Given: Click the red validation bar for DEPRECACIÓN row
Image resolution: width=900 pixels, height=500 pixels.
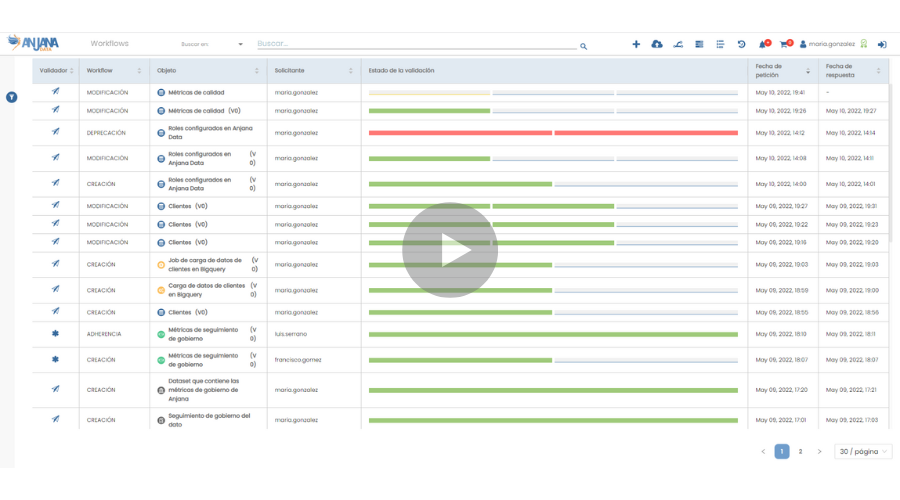Looking at the screenshot, I should pos(553,133).
